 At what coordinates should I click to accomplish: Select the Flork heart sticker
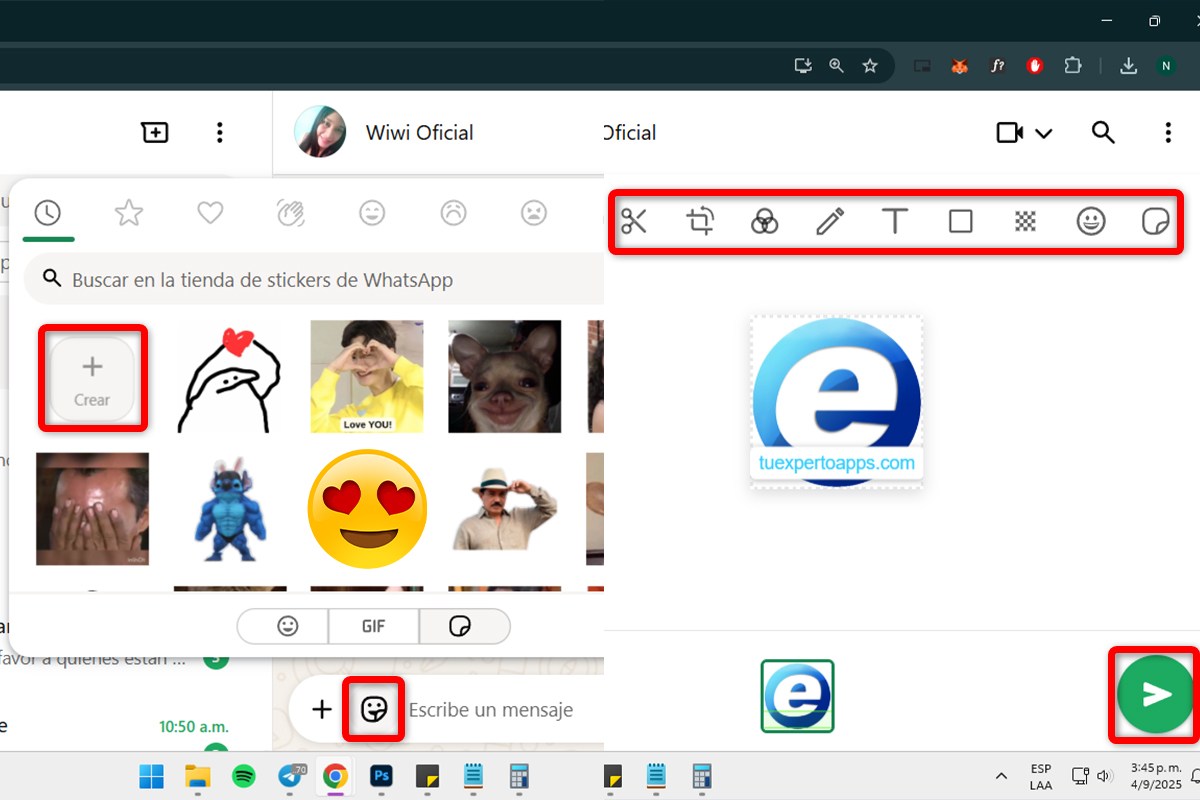pyautogui.click(x=229, y=377)
